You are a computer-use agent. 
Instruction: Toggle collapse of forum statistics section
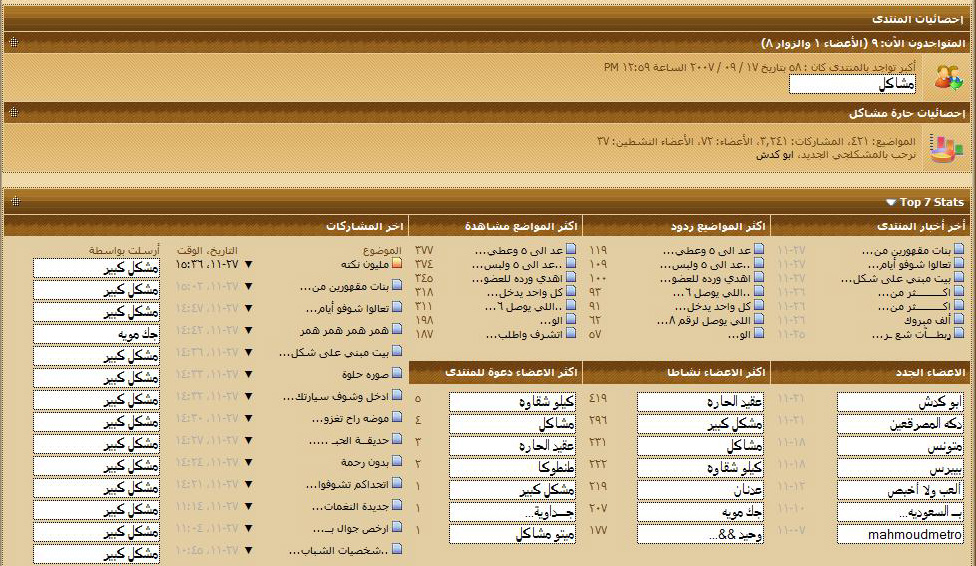coord(14,113)
